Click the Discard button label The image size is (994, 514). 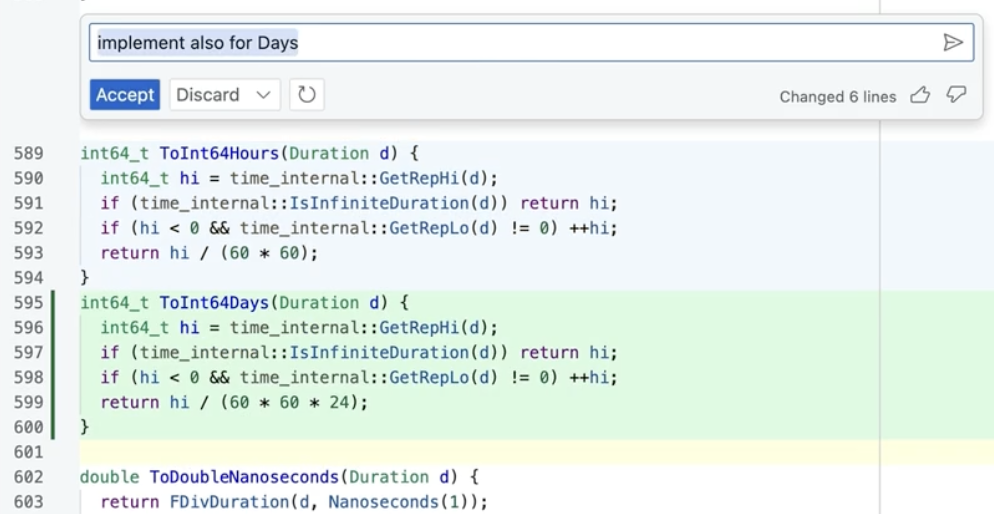point(208,95)
